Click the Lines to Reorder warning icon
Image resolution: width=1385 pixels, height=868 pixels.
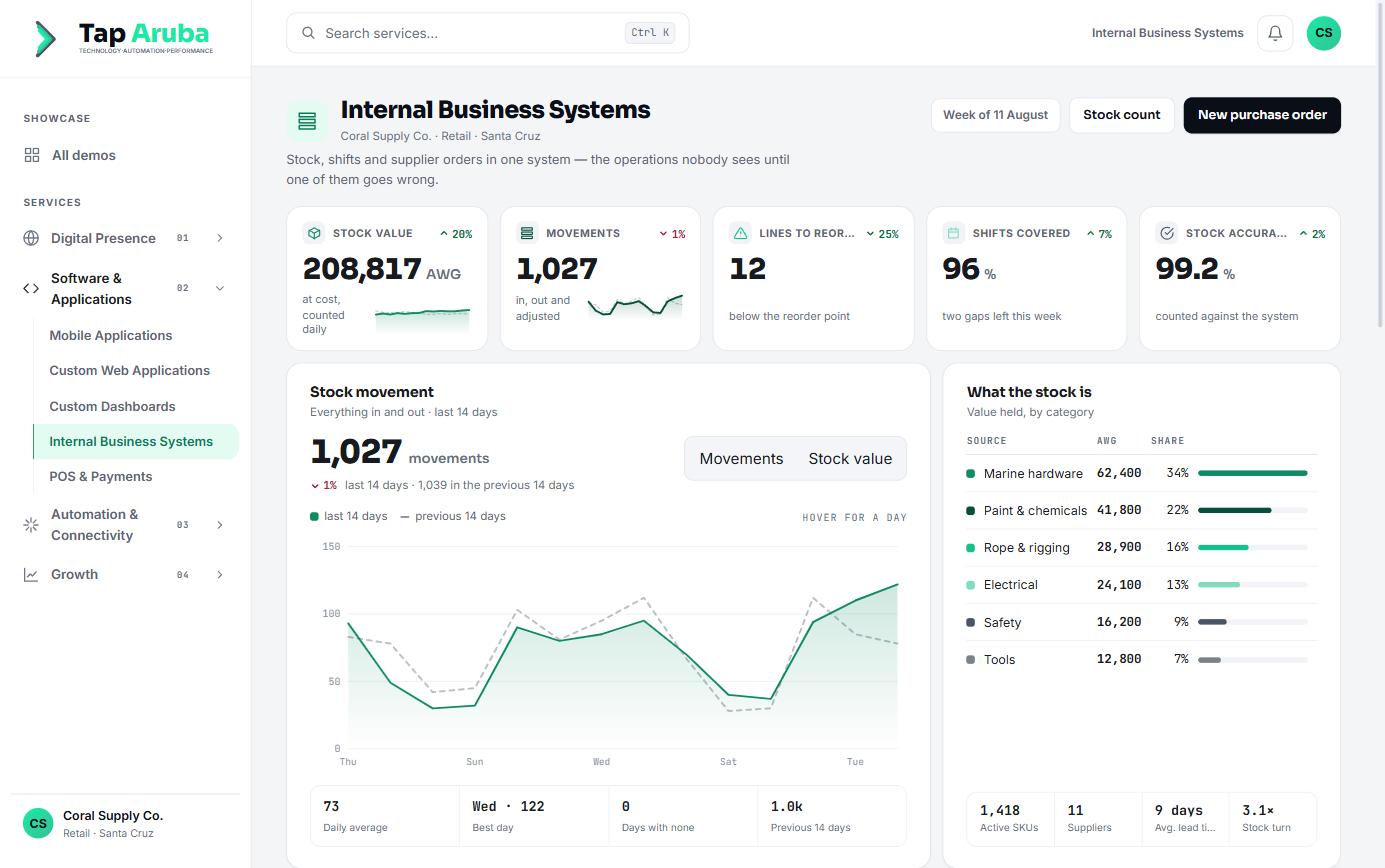click(x=740, y=233)
